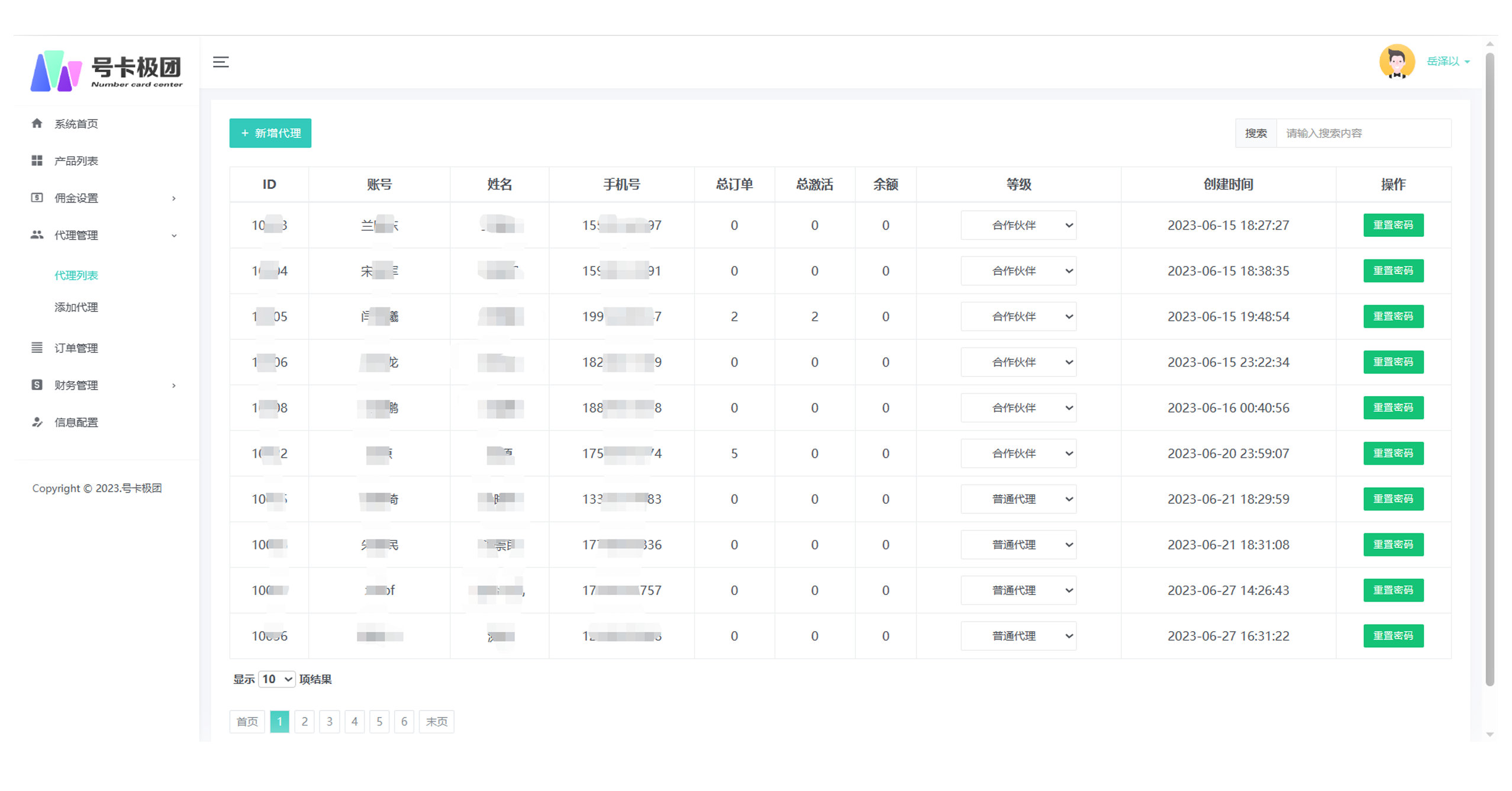1512x791 pixels.
Task: Open level dropdown for 18:27:27 row
Action: 1018,225
